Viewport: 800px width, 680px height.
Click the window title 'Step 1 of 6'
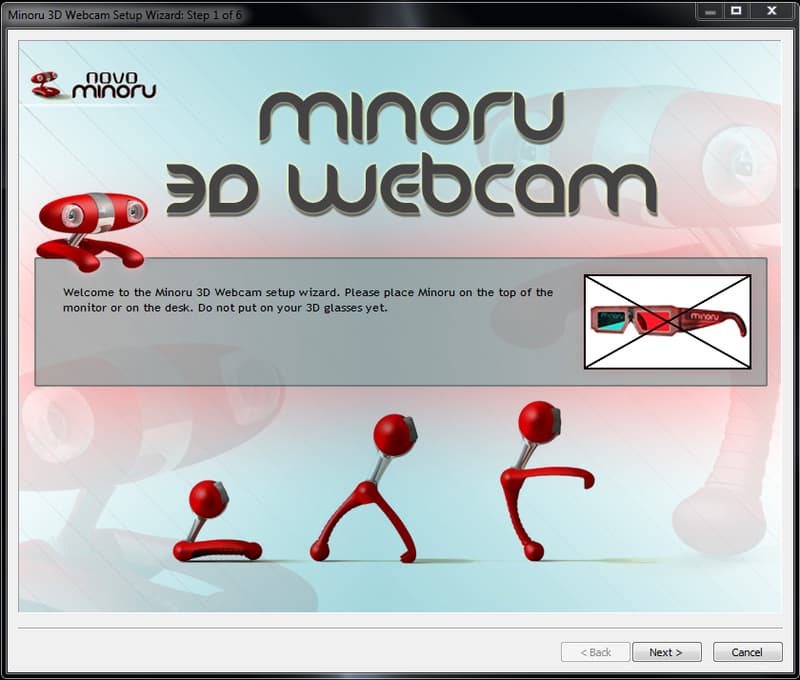tap(214, 15)
